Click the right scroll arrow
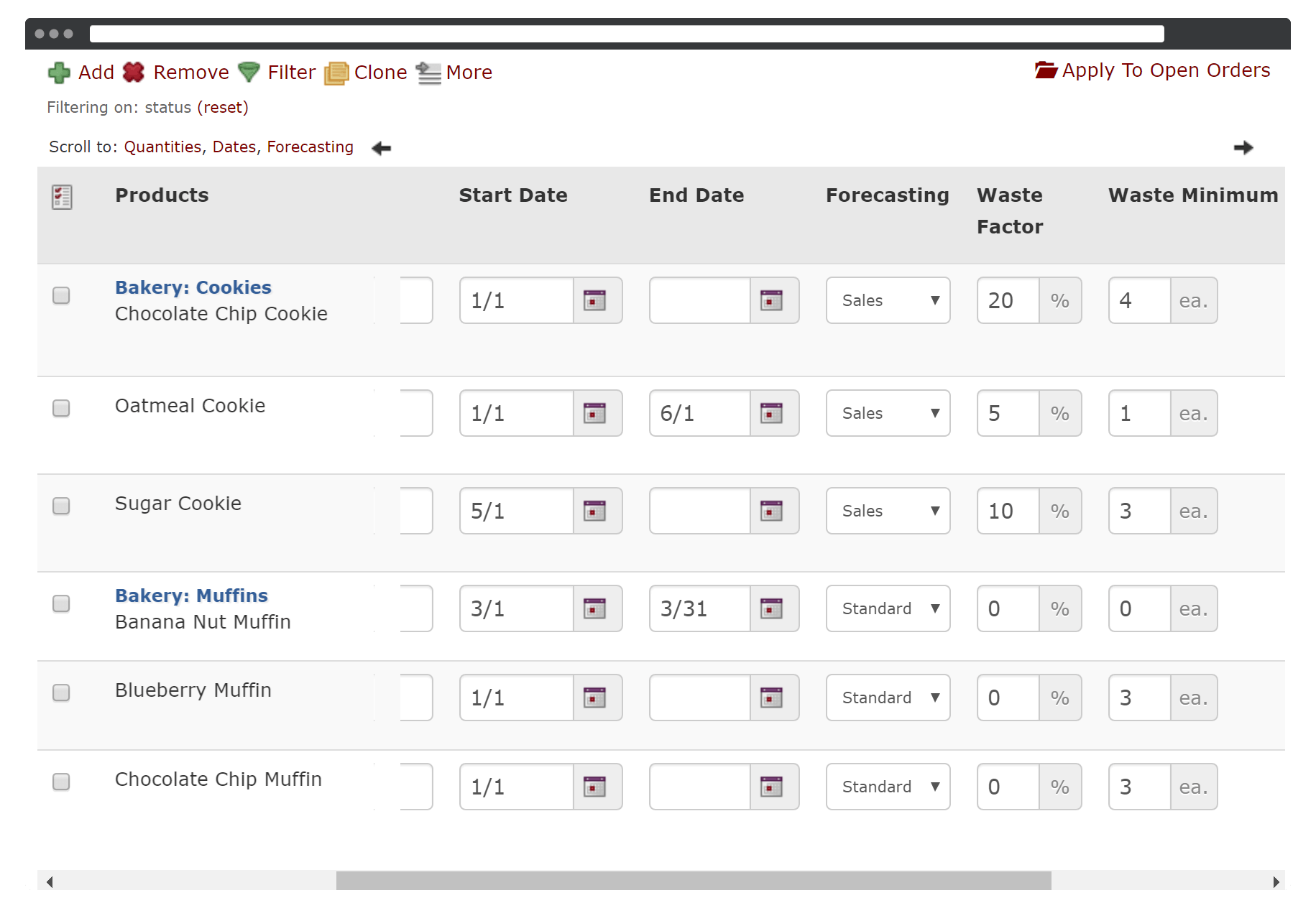 (1243, 147)
